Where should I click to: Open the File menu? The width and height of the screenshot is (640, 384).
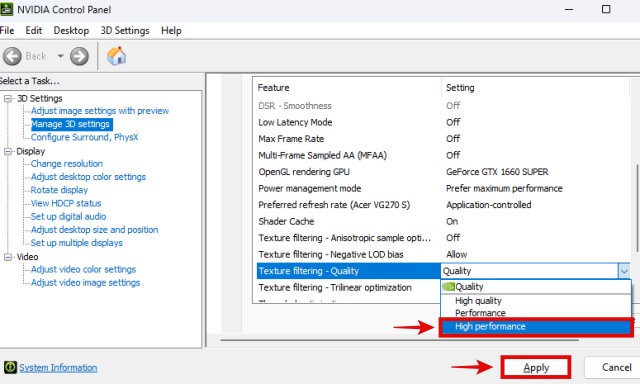[x=7, y=31]
